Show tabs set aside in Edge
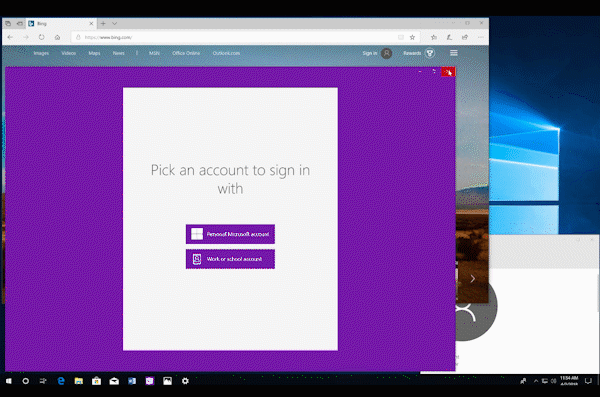The height and width of the screenshot is (397, 600). [8, 23]
